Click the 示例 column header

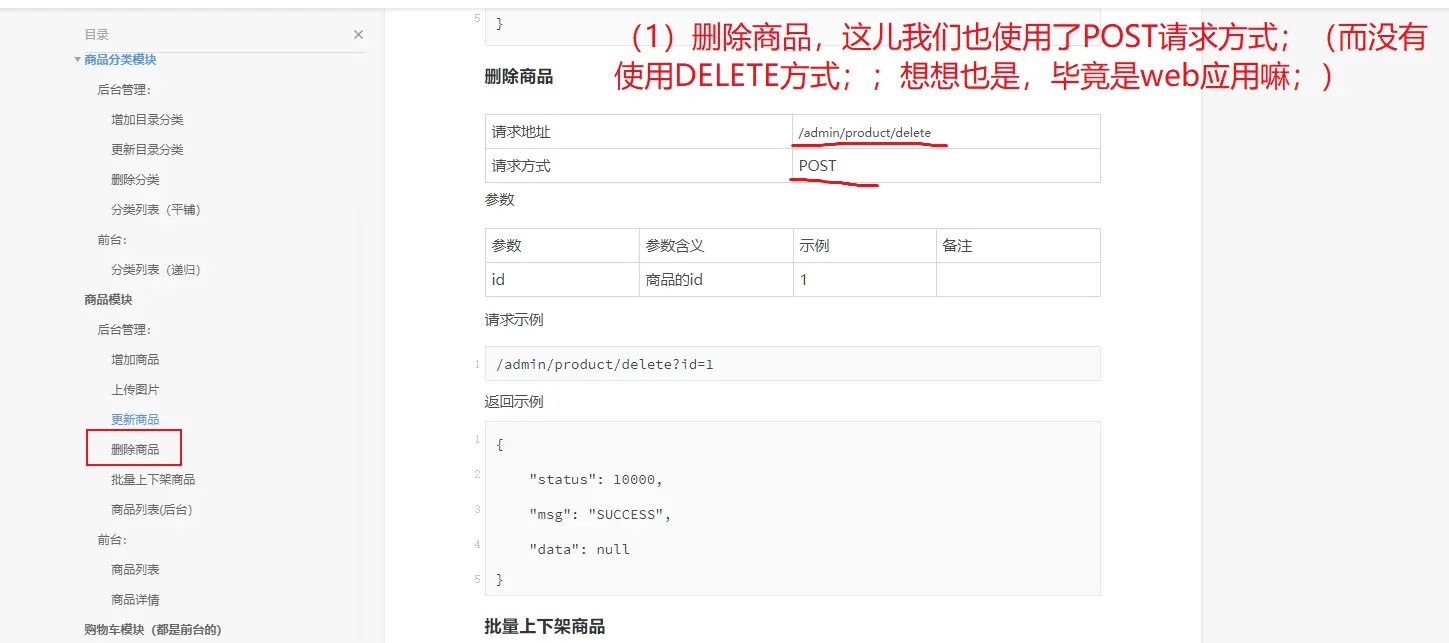coord(864,246)
